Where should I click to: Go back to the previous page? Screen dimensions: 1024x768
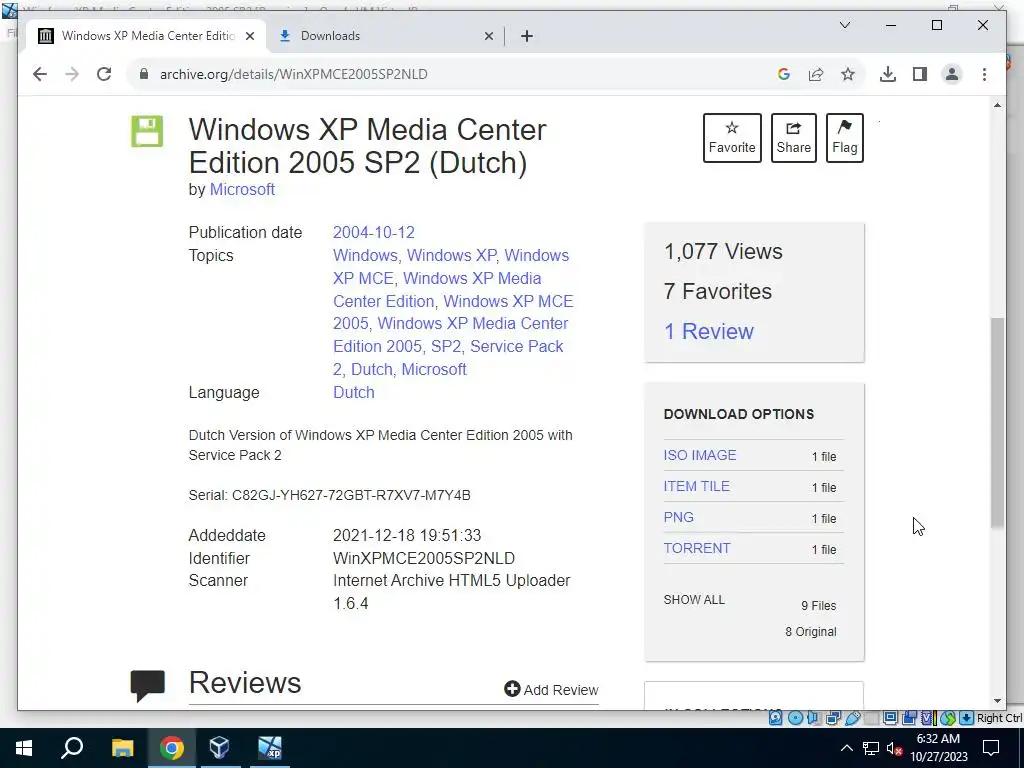tap(40, 74)
